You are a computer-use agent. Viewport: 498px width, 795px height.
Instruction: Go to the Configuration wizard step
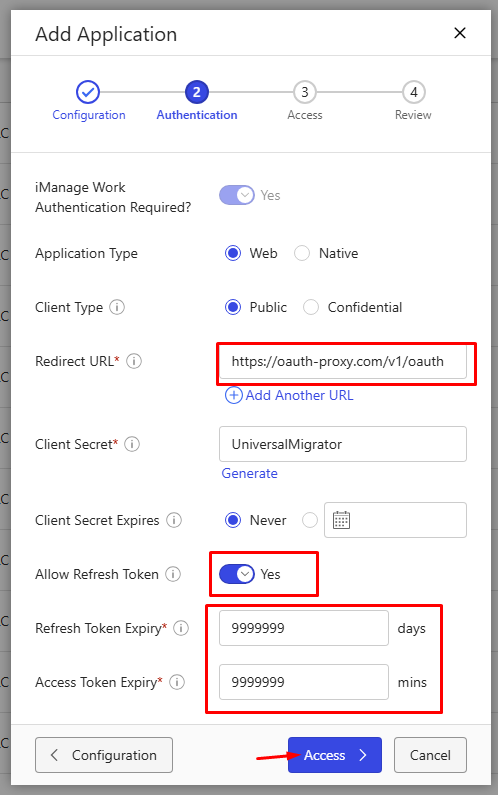pyautogui.click(x=88, y=92)
